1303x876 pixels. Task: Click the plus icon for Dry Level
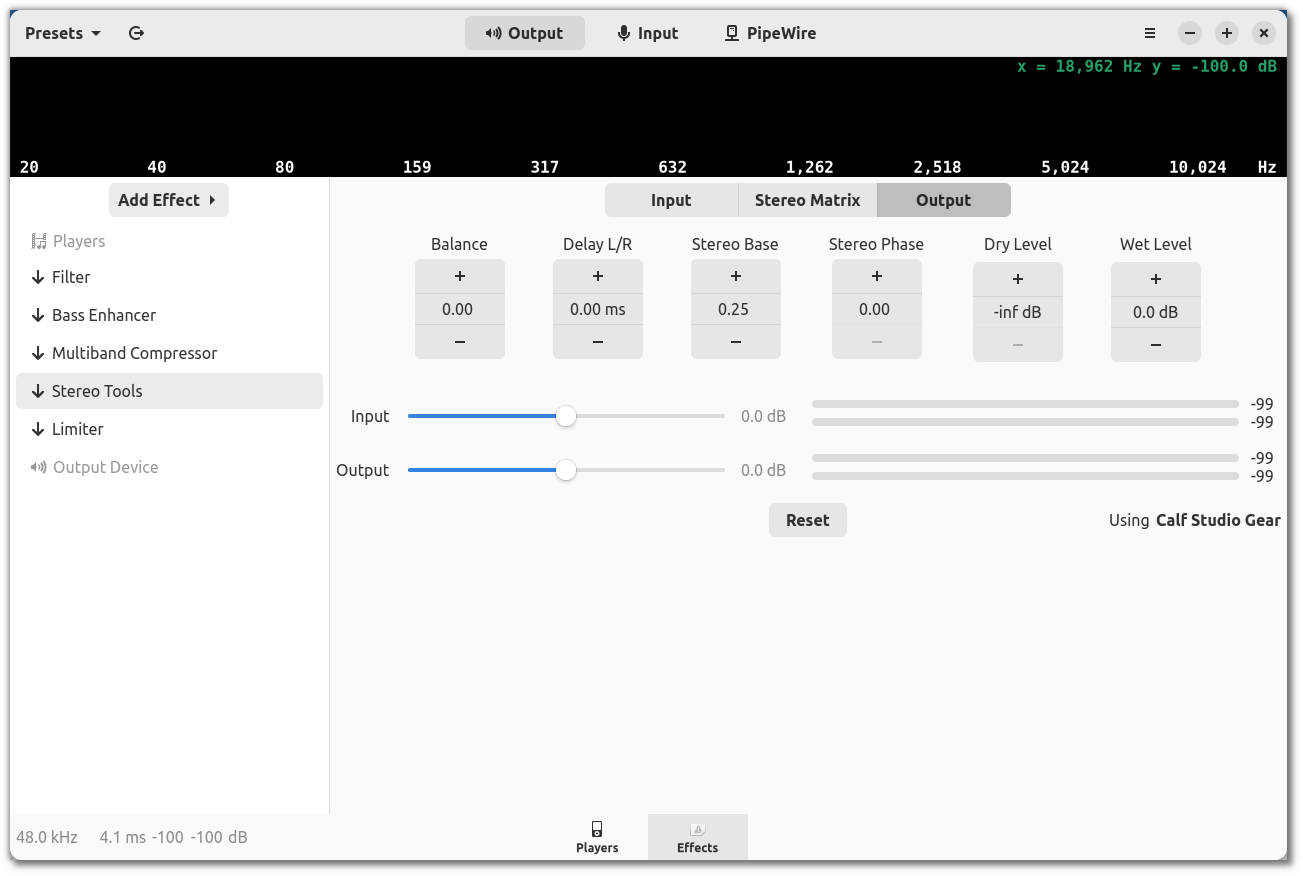coord(1018,279)
